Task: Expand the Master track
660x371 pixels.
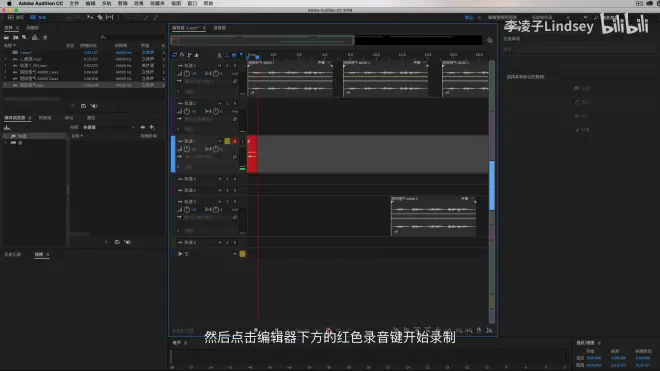Action: pos(180,254)
